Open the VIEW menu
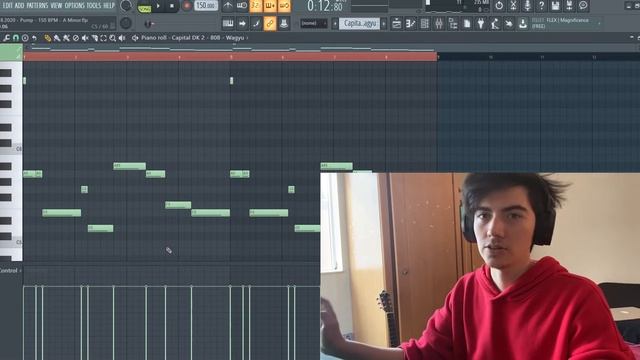 56,5
